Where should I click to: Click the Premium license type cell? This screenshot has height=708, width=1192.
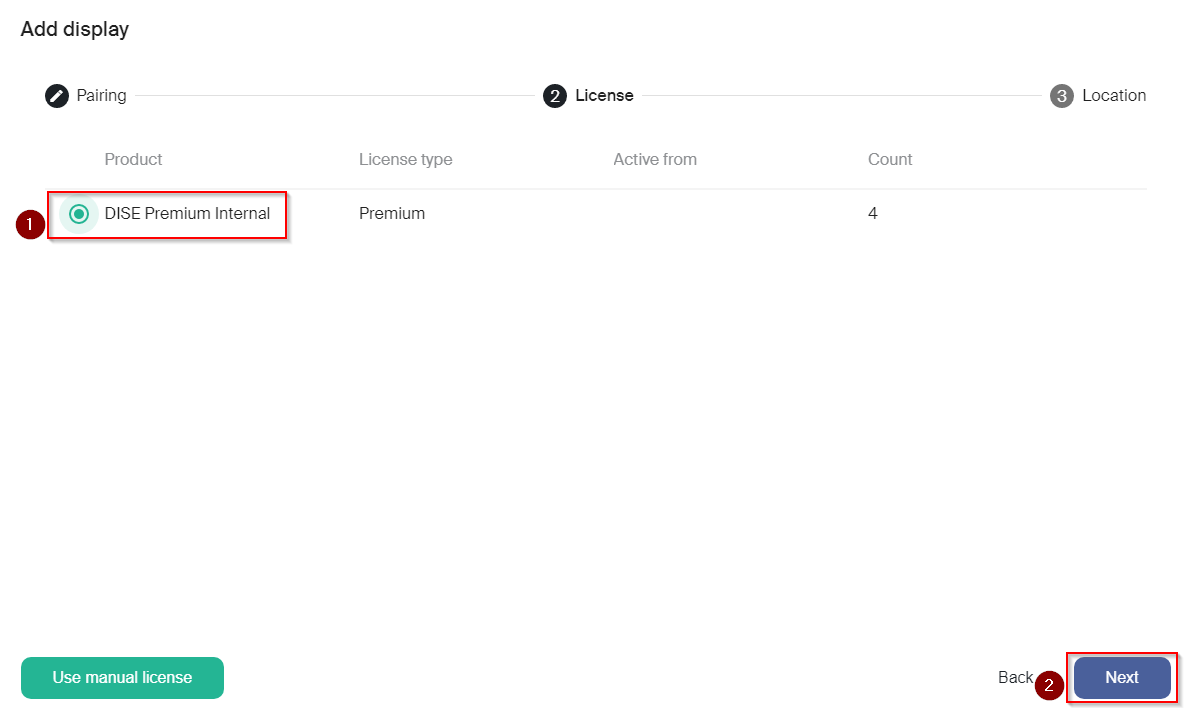tap(392, 214)
